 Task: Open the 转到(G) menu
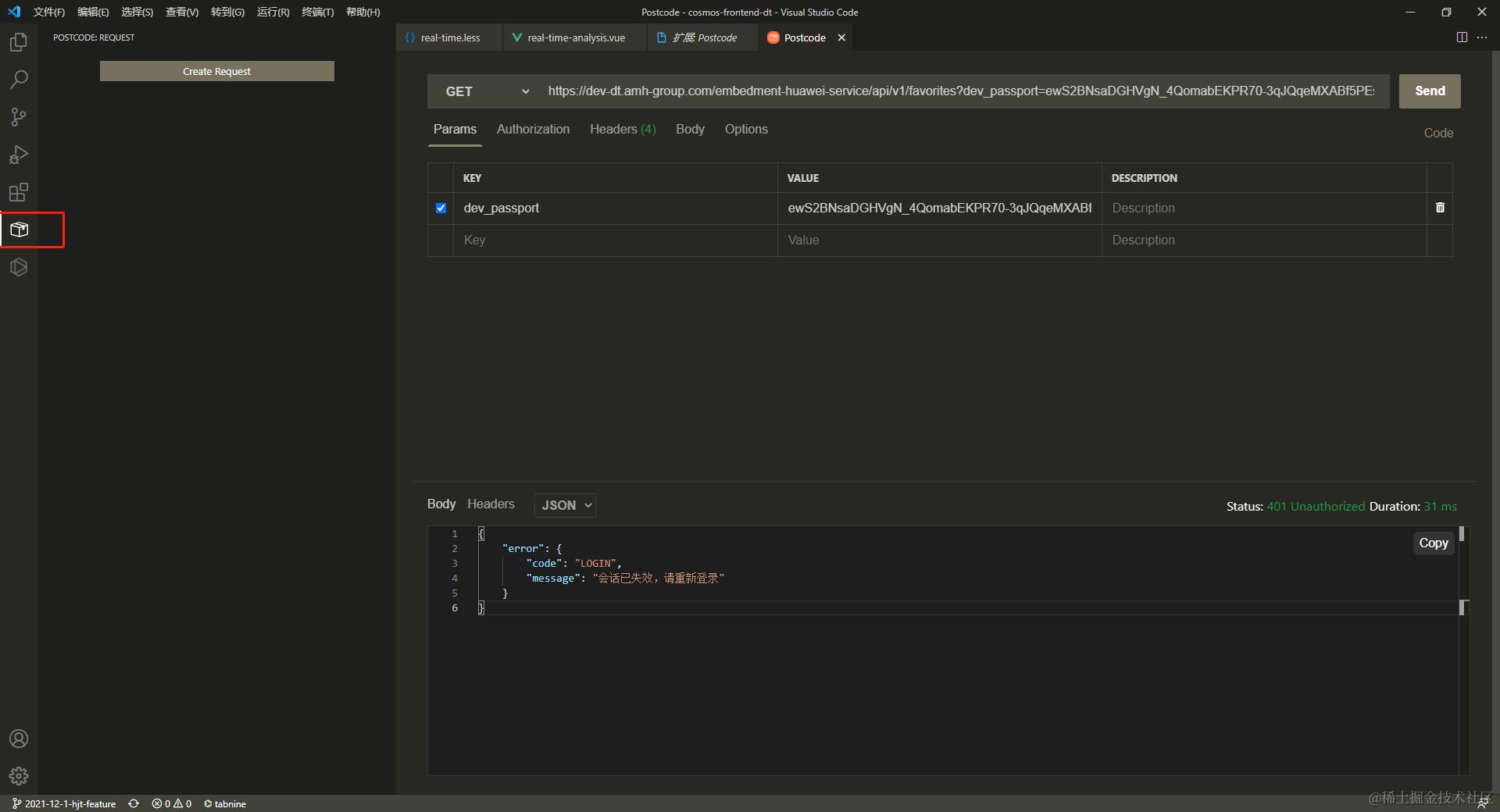(x=227, y=12)
